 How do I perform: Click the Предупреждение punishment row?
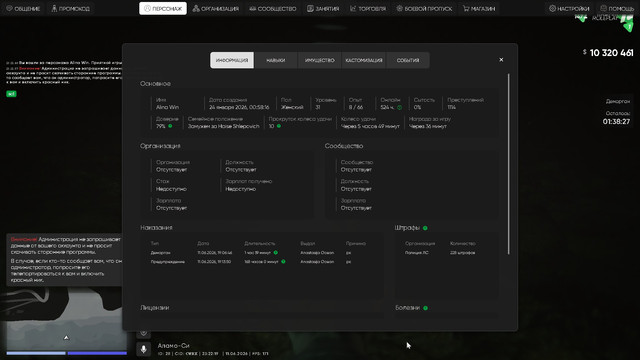261,262
